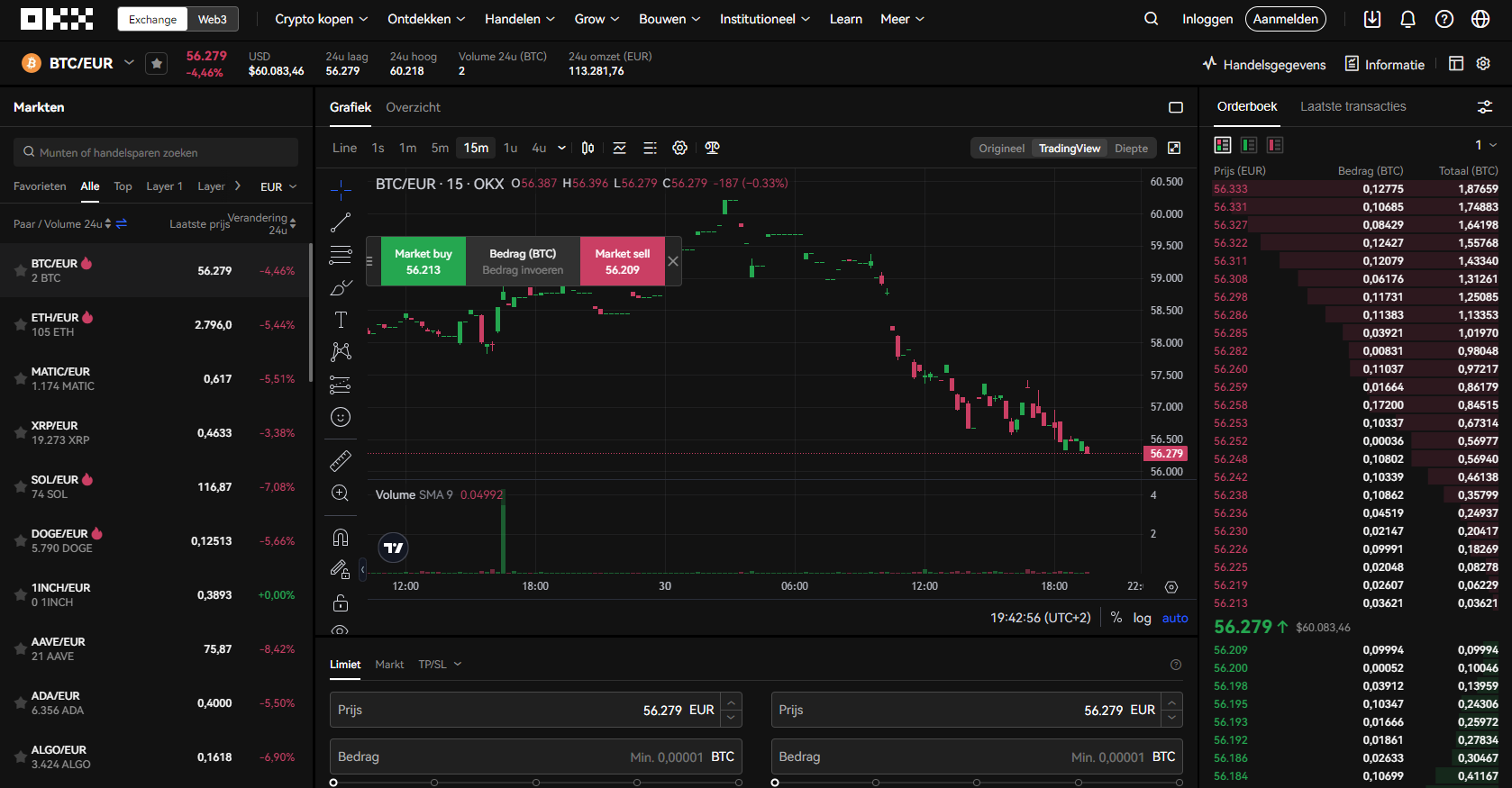Select the Fibonacci retracement tool

[x=341, y=255]
